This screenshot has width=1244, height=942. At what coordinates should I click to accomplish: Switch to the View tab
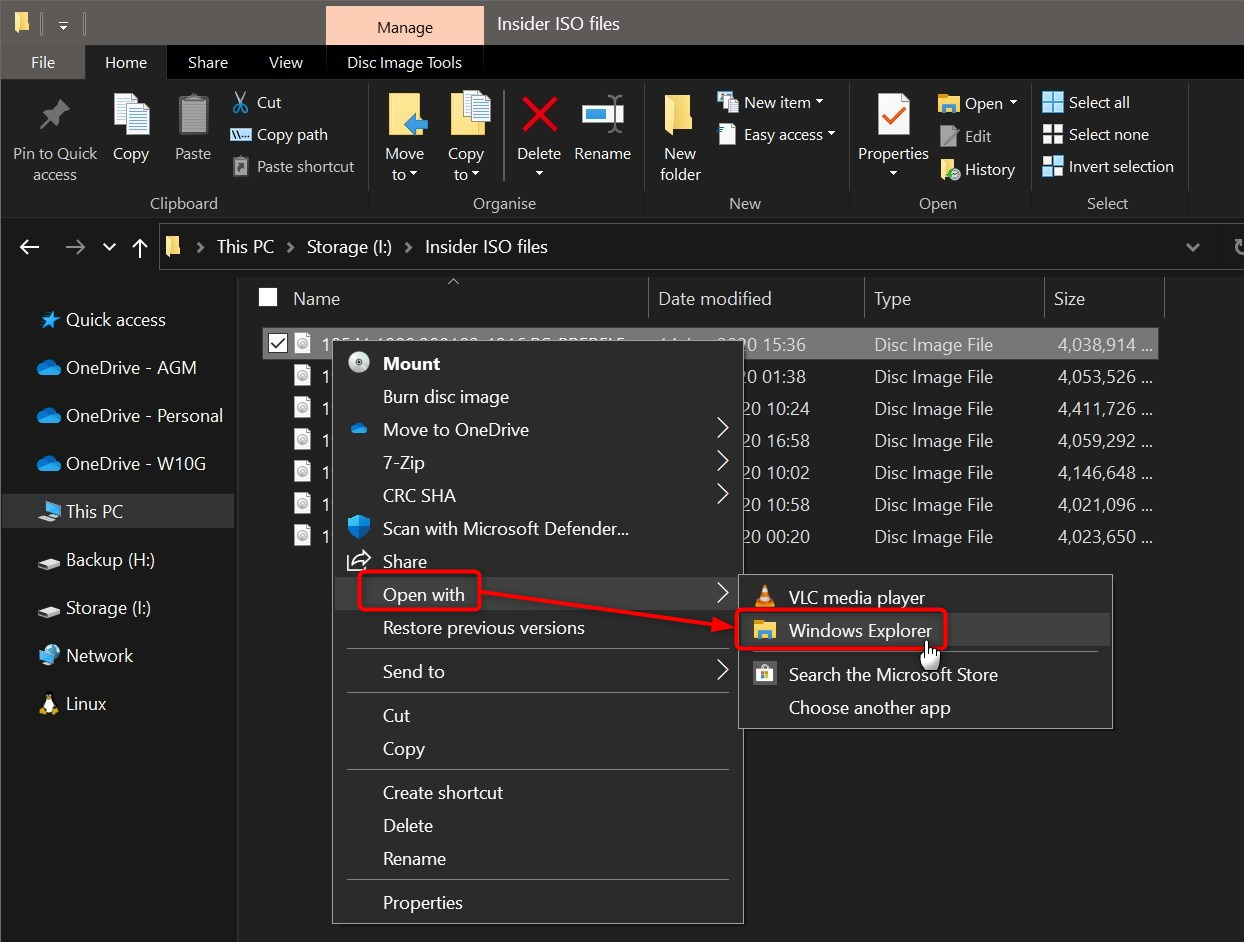point(285,62)
